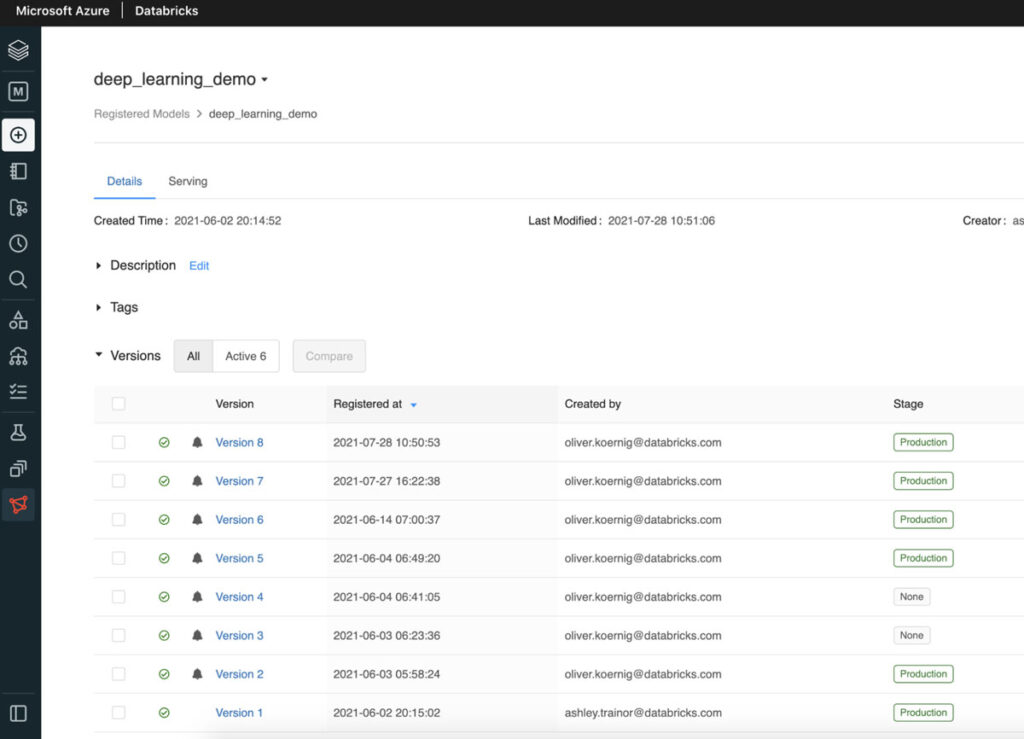
Task: Click the Edit link beside Description
Action: 198,266
